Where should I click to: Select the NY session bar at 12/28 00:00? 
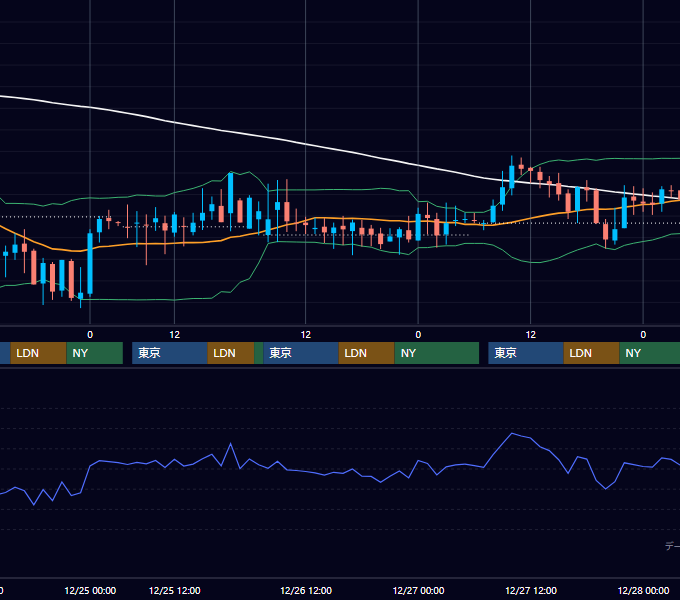(x=650, y=353)
